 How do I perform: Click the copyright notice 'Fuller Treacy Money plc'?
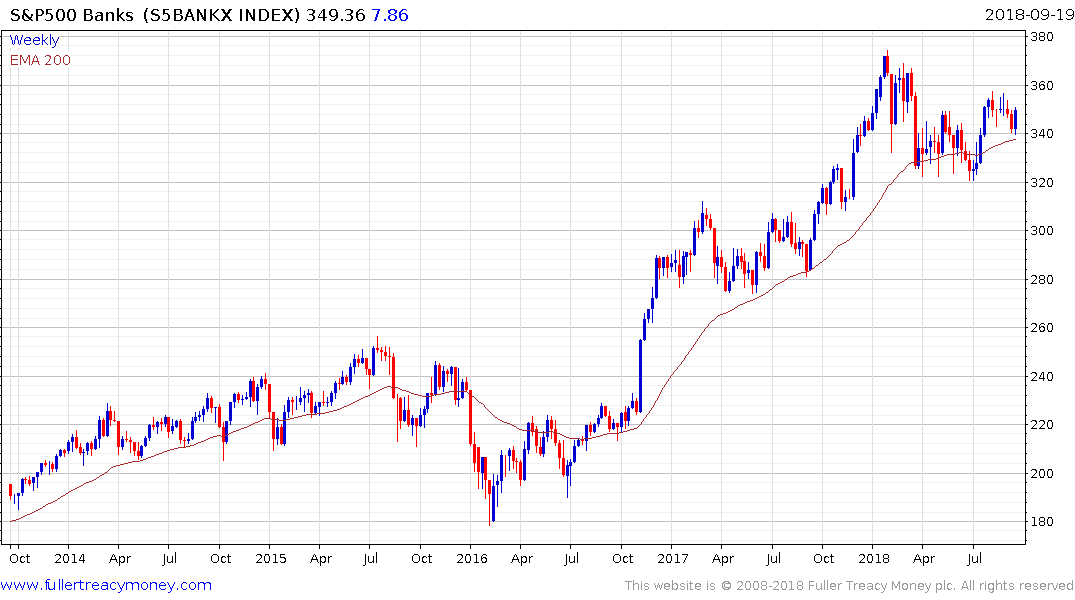[x=881, y=586]
